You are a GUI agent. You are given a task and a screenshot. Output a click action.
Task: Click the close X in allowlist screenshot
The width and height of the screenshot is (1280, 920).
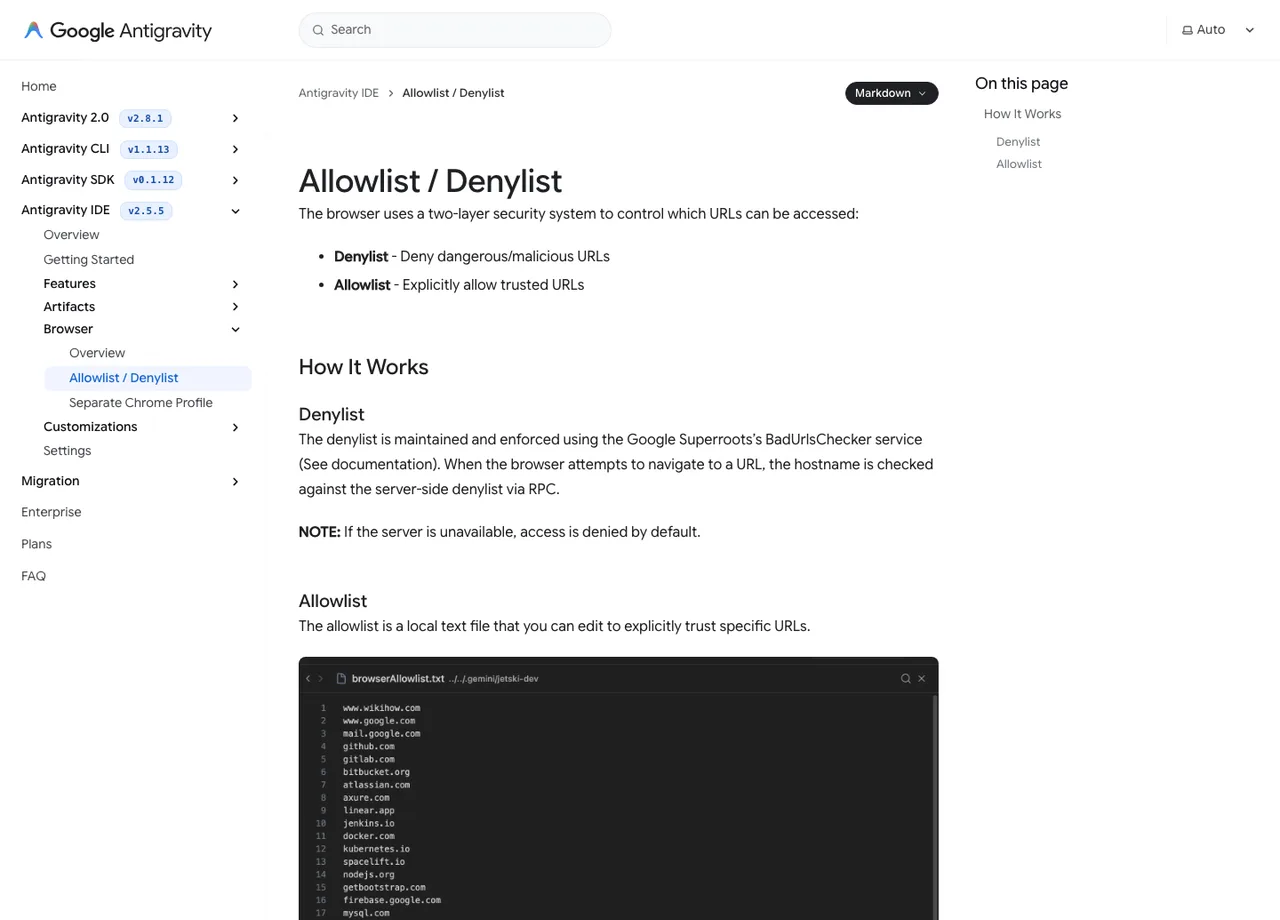(922, 678)
